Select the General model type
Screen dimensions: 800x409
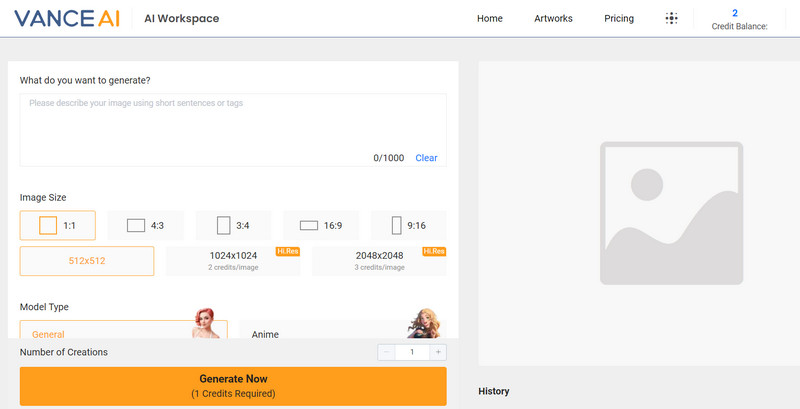coord(123,331)
